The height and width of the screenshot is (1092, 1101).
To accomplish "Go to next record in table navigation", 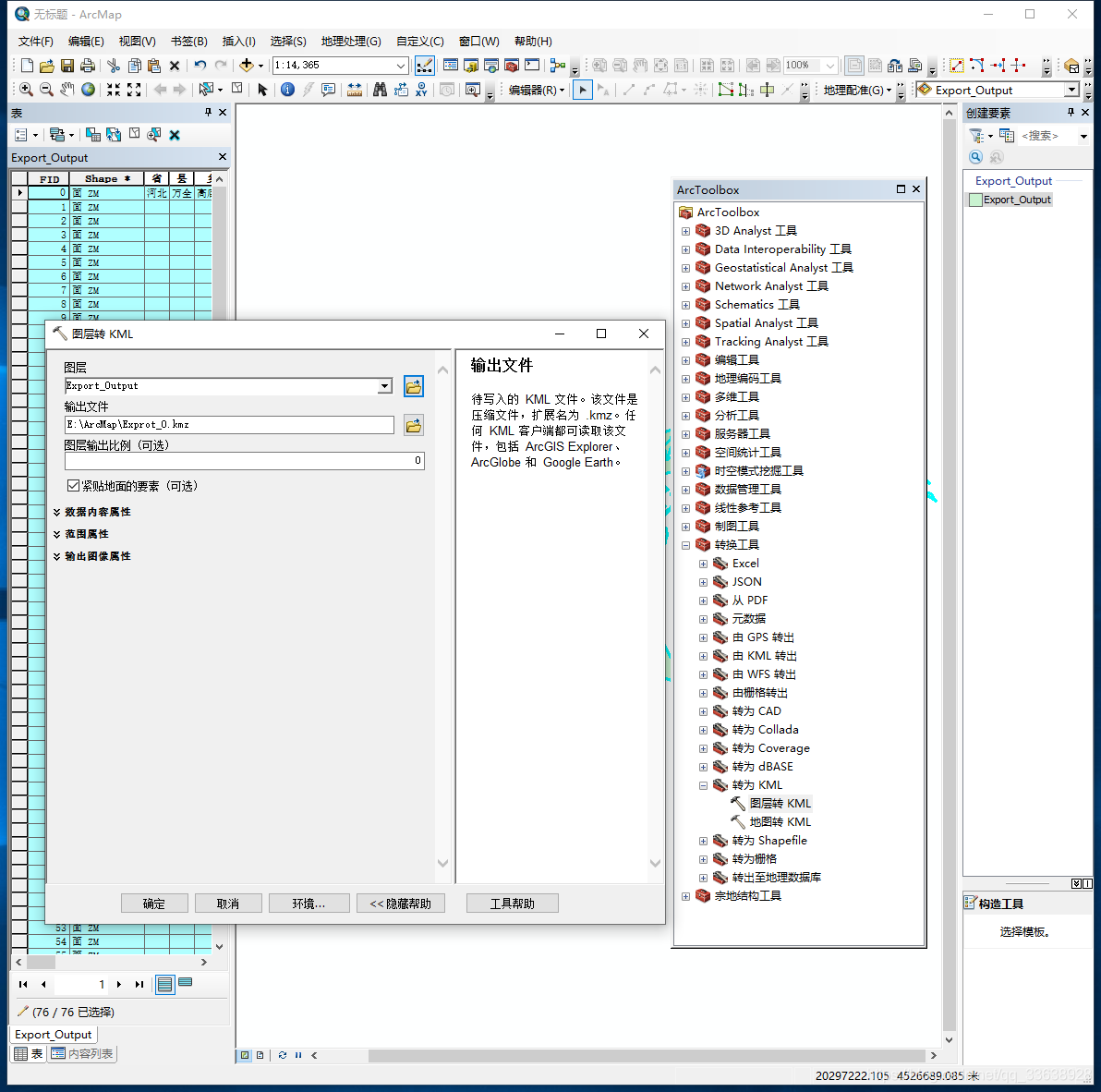I will 119,984.
